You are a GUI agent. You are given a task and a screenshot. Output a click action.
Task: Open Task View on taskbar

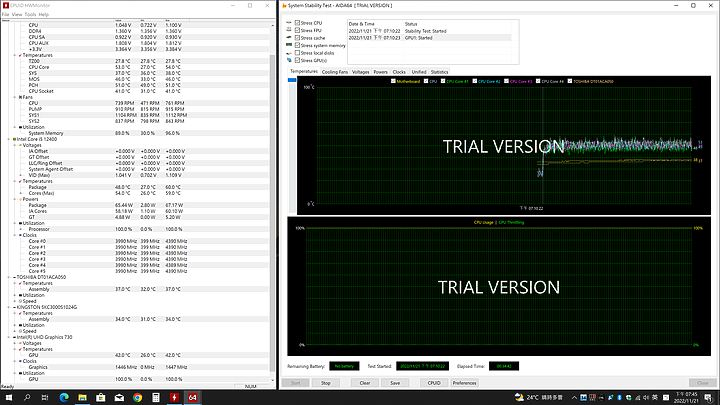tap(45, 397)
